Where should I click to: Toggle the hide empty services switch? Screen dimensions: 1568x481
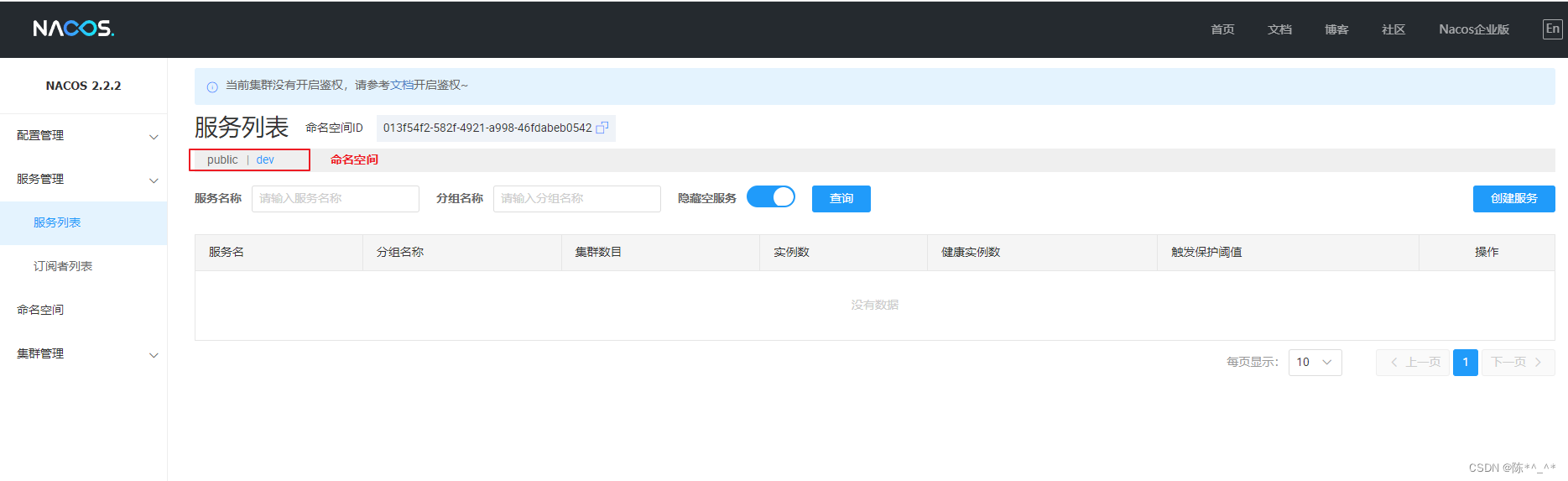tap(771, 196)
